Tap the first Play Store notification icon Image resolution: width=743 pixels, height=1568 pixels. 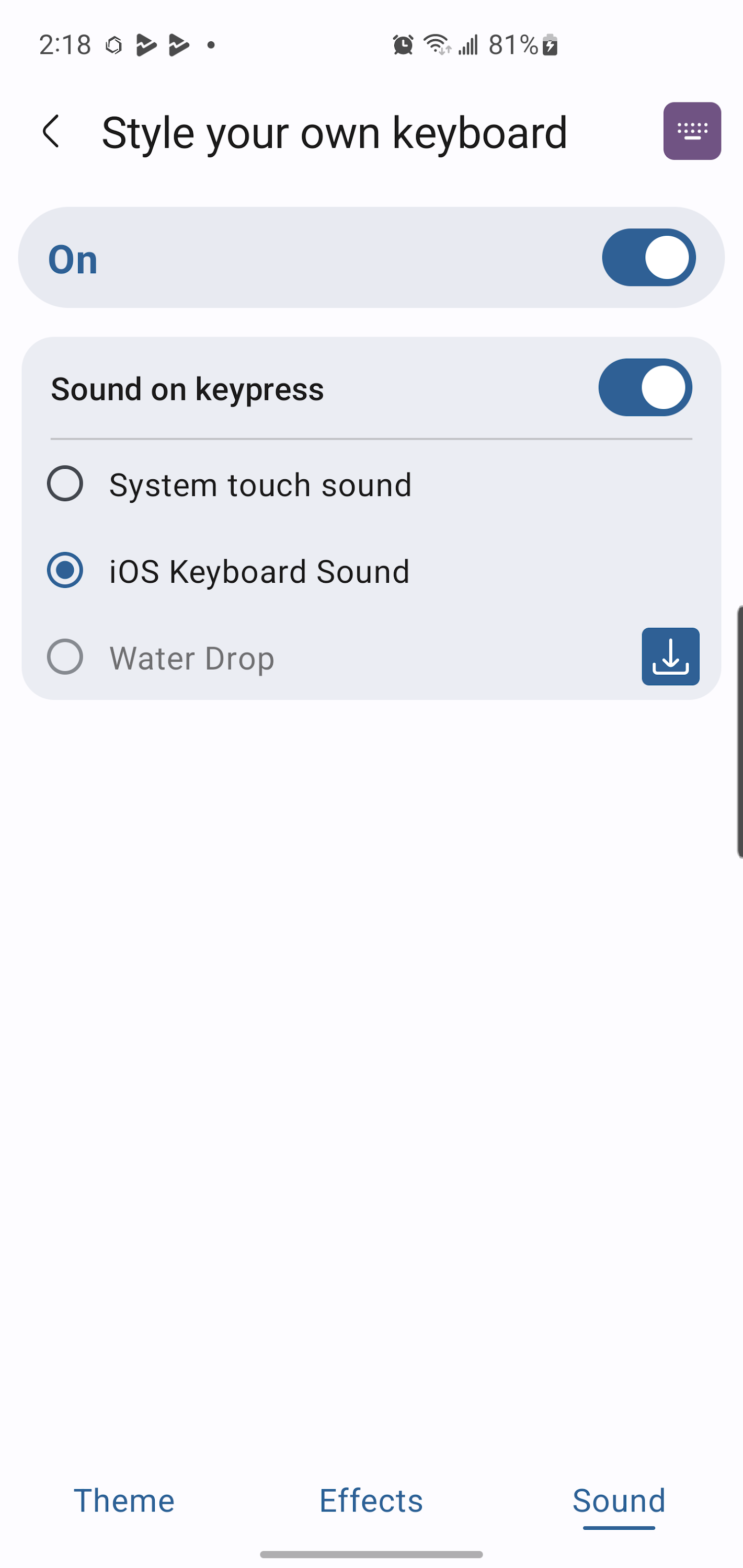[146, 45]
